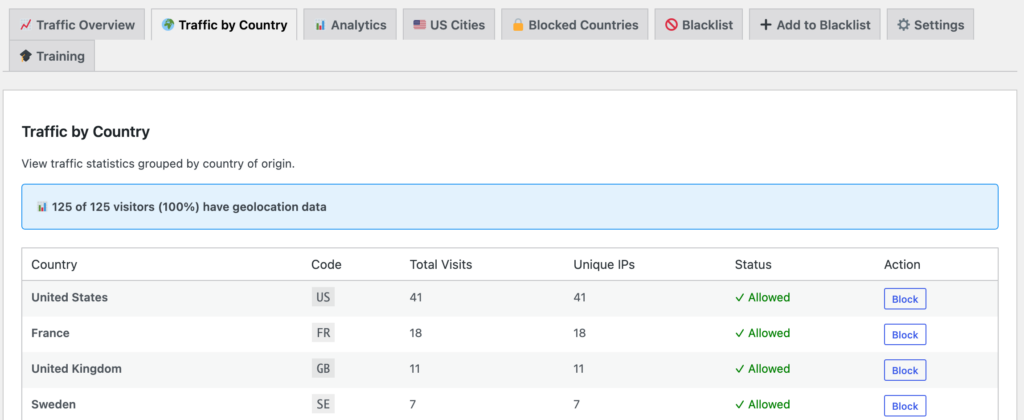Screen dimensions: 1024x420
Task: Click the Code column header
Action: 327,265
